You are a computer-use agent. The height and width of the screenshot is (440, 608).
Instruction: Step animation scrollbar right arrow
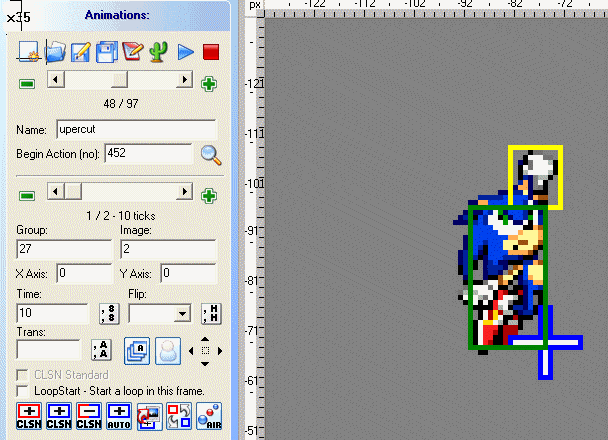[x=185, y=80]
